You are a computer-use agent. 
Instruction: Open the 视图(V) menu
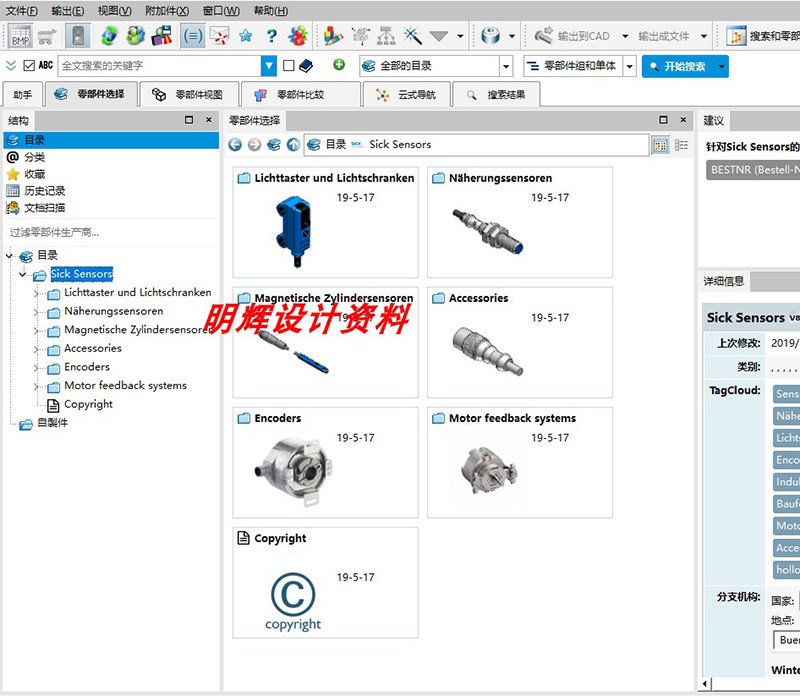click(x=114, y=11)
